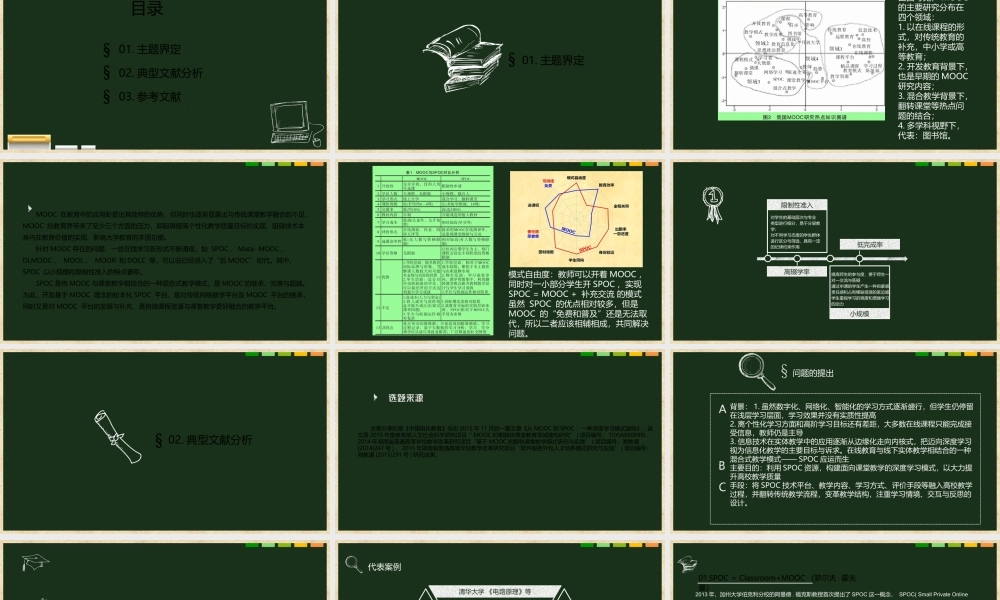Select the chalk eraser on the blackboard tray

28,141
